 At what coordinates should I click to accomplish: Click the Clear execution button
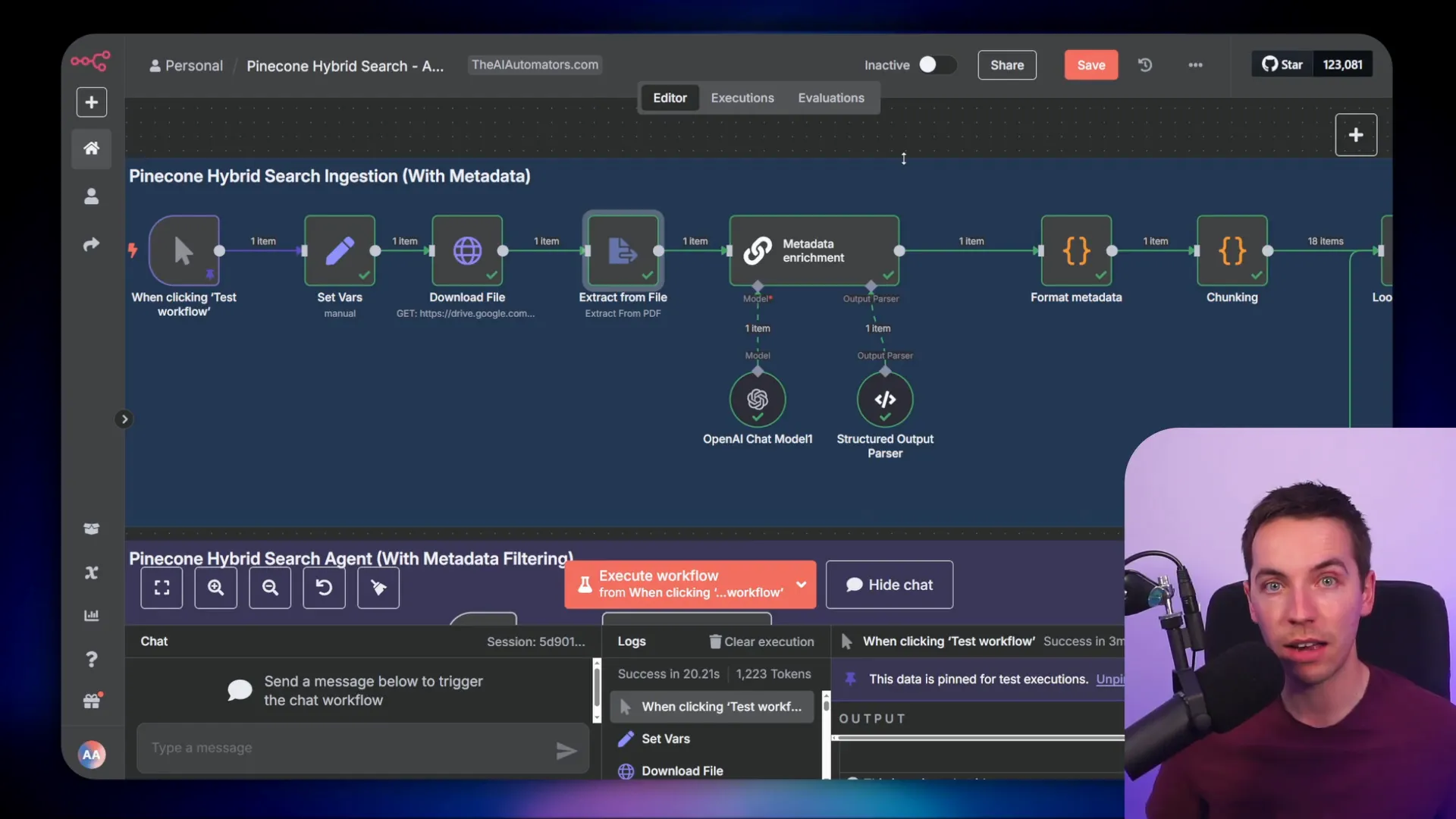pos(761,642)
